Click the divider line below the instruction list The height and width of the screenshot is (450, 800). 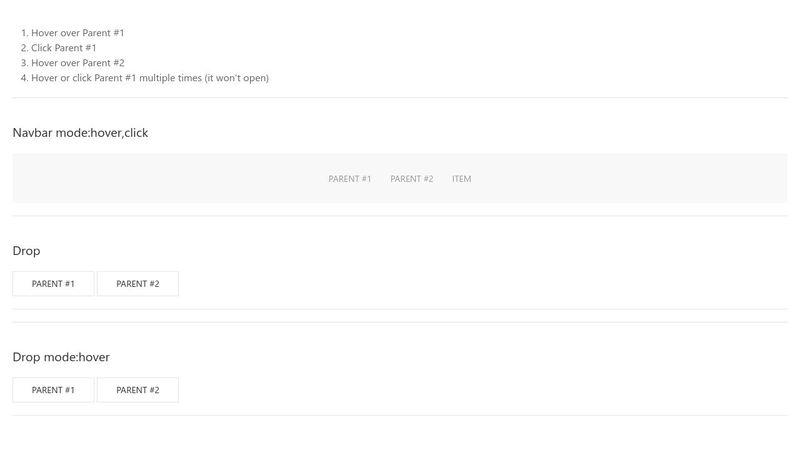tap(400, 97)
